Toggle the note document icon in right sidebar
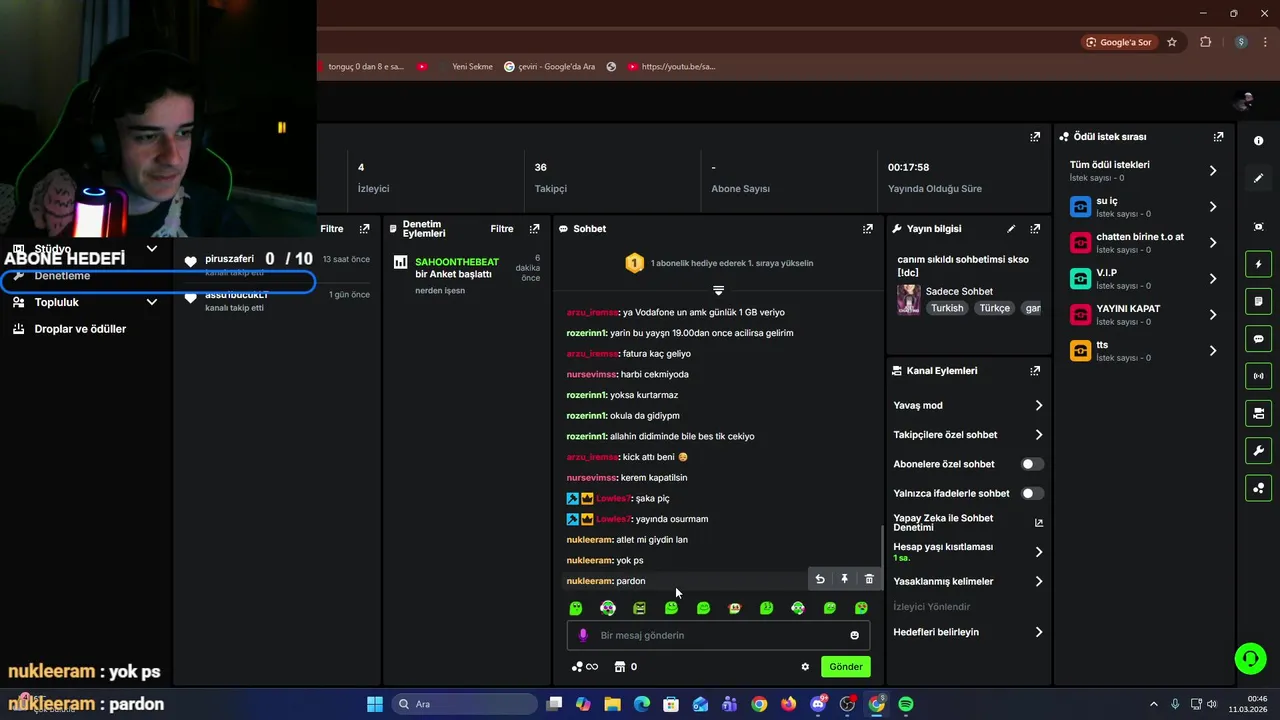Image resolution: width=1280 pixels, height=720 pixels. 1258,302
